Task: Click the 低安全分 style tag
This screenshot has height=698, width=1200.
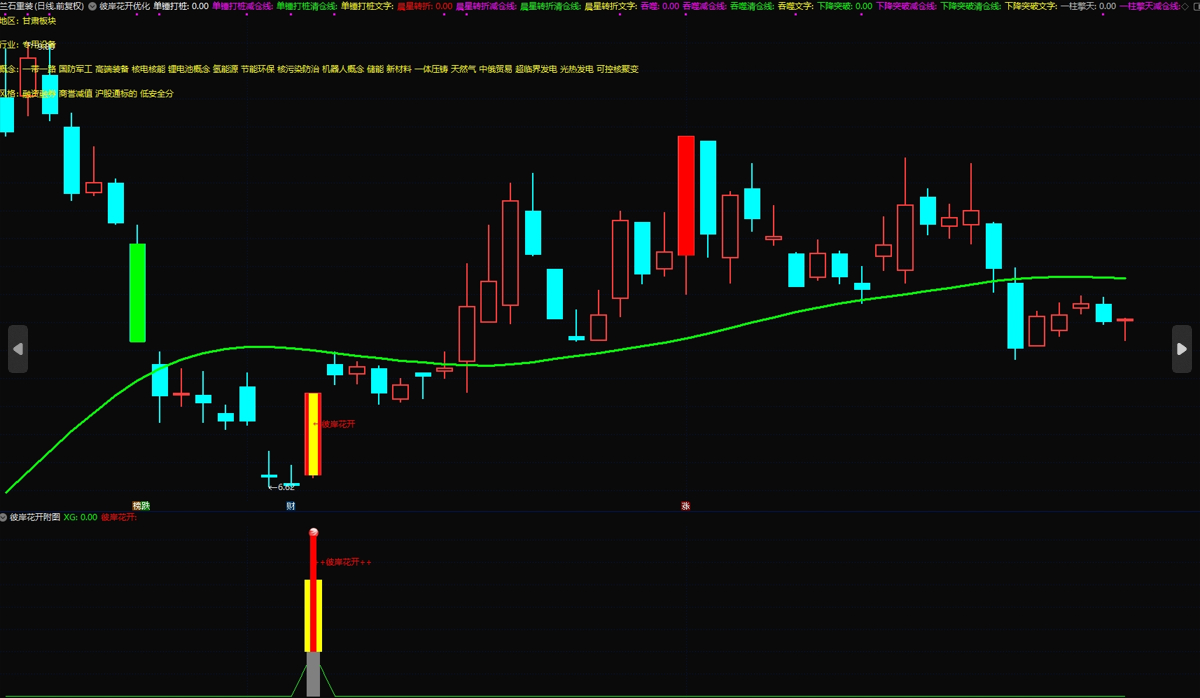Action: click(x=157, y=93)
